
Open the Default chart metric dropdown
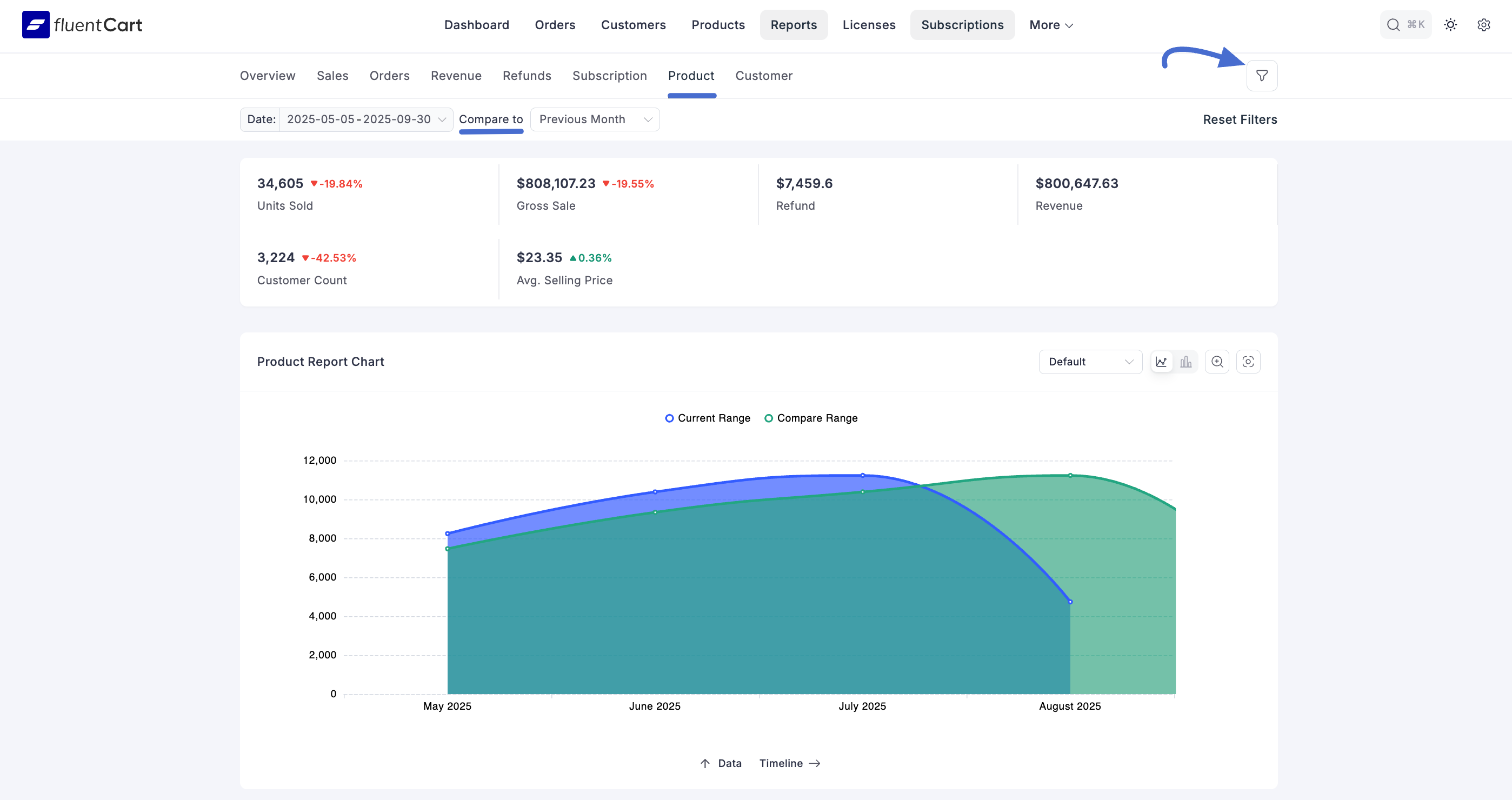(1089, 362)
